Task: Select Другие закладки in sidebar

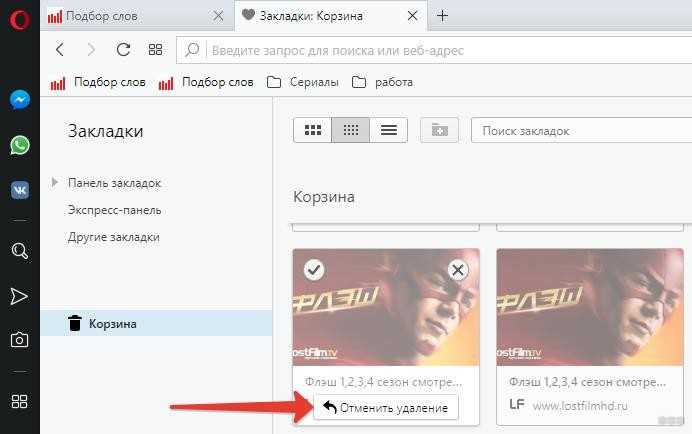Action: click(113, 237)
